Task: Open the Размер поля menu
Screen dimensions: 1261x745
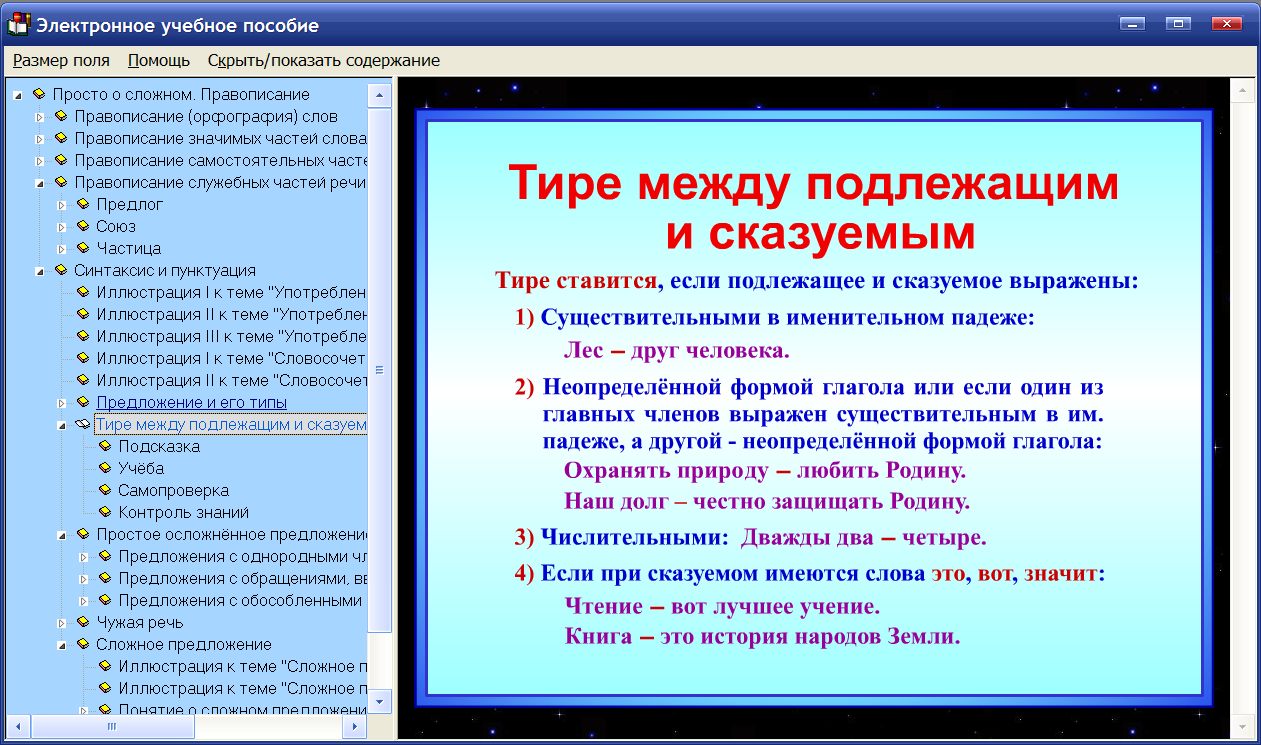Action: (x=61, y=60)
